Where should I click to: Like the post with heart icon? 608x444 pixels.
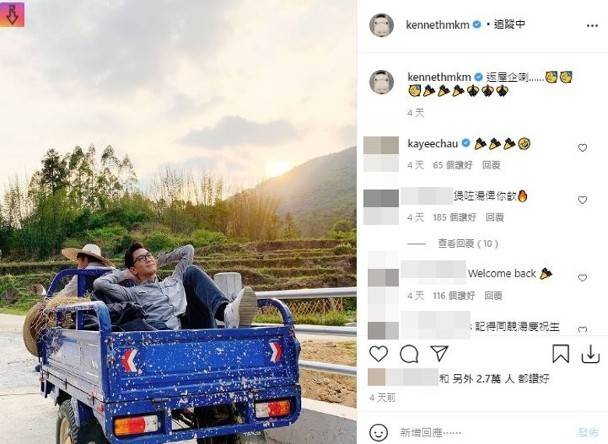(378, 354)
